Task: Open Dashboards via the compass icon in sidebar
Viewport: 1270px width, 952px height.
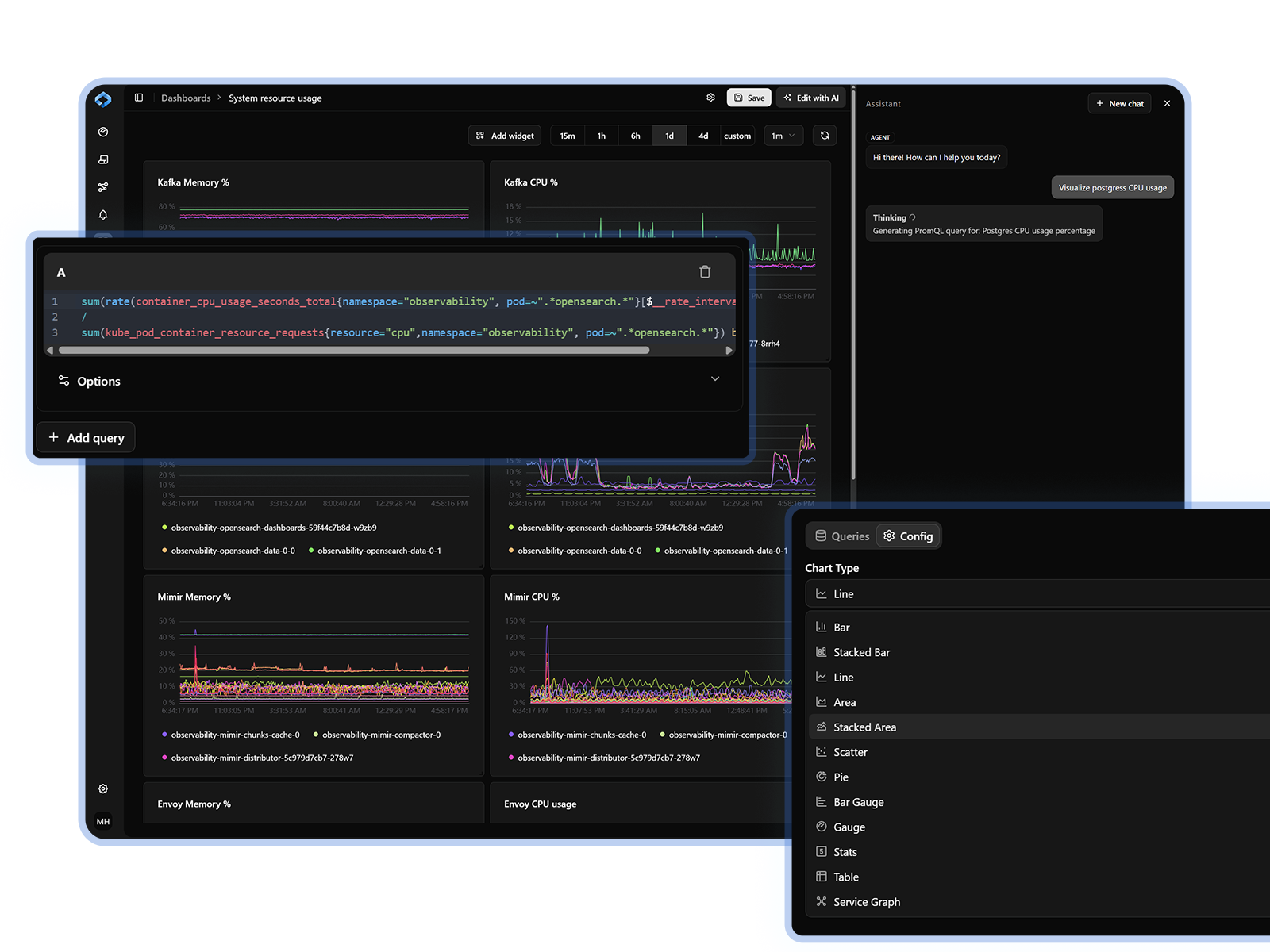Action: 103,132
